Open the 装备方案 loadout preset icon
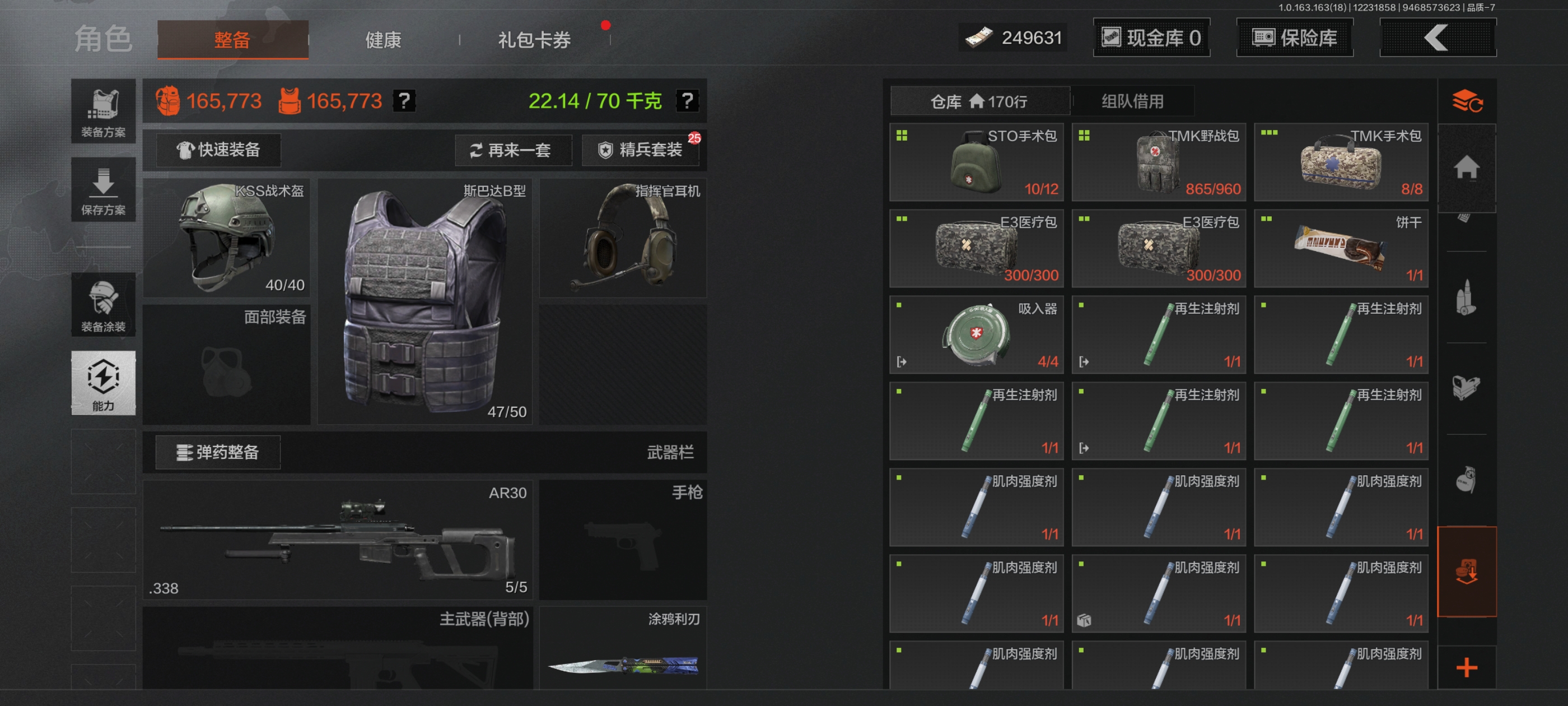This screenshot has height=706, width=1568. tap(103, 112)
